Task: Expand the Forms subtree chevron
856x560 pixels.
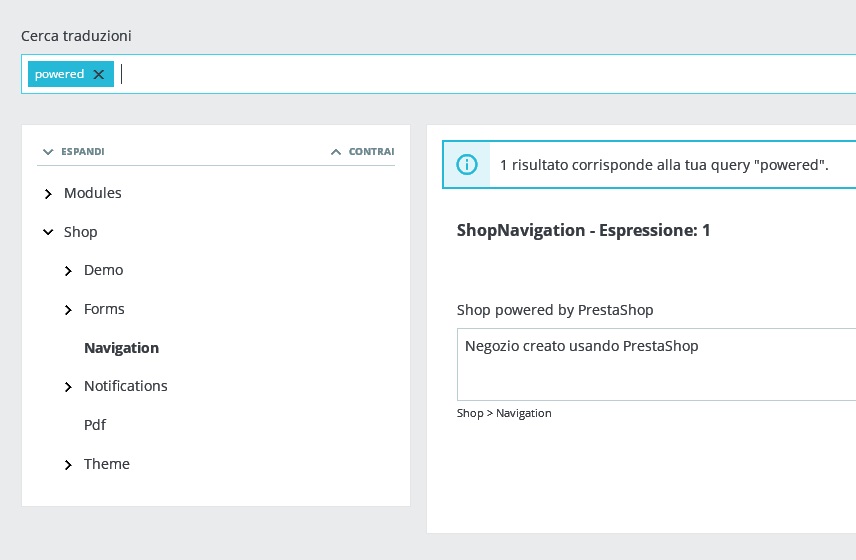Action: pos(68,310)
